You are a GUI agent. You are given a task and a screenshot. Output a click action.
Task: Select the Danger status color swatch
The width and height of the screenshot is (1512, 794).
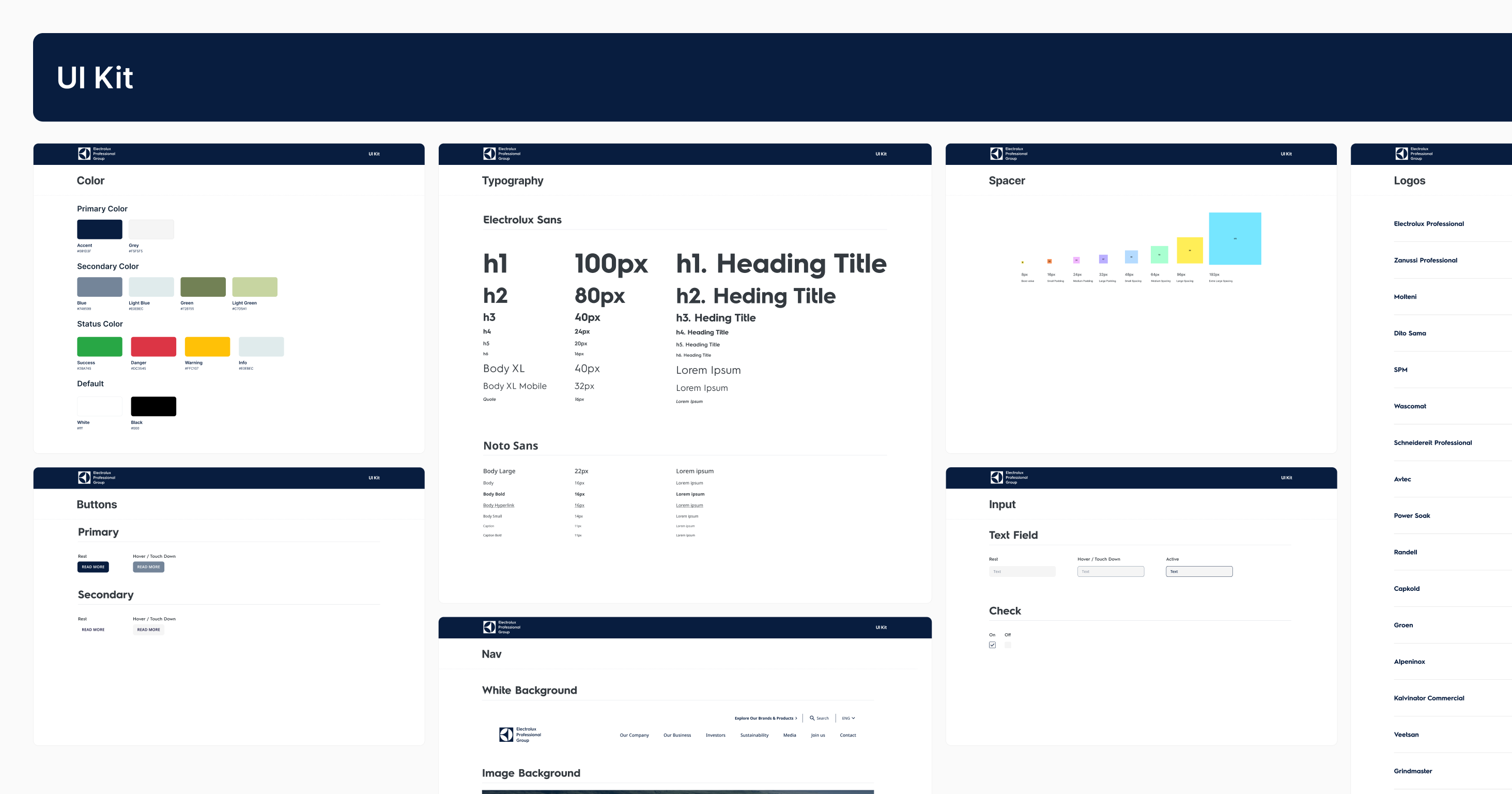pos(154,346)
